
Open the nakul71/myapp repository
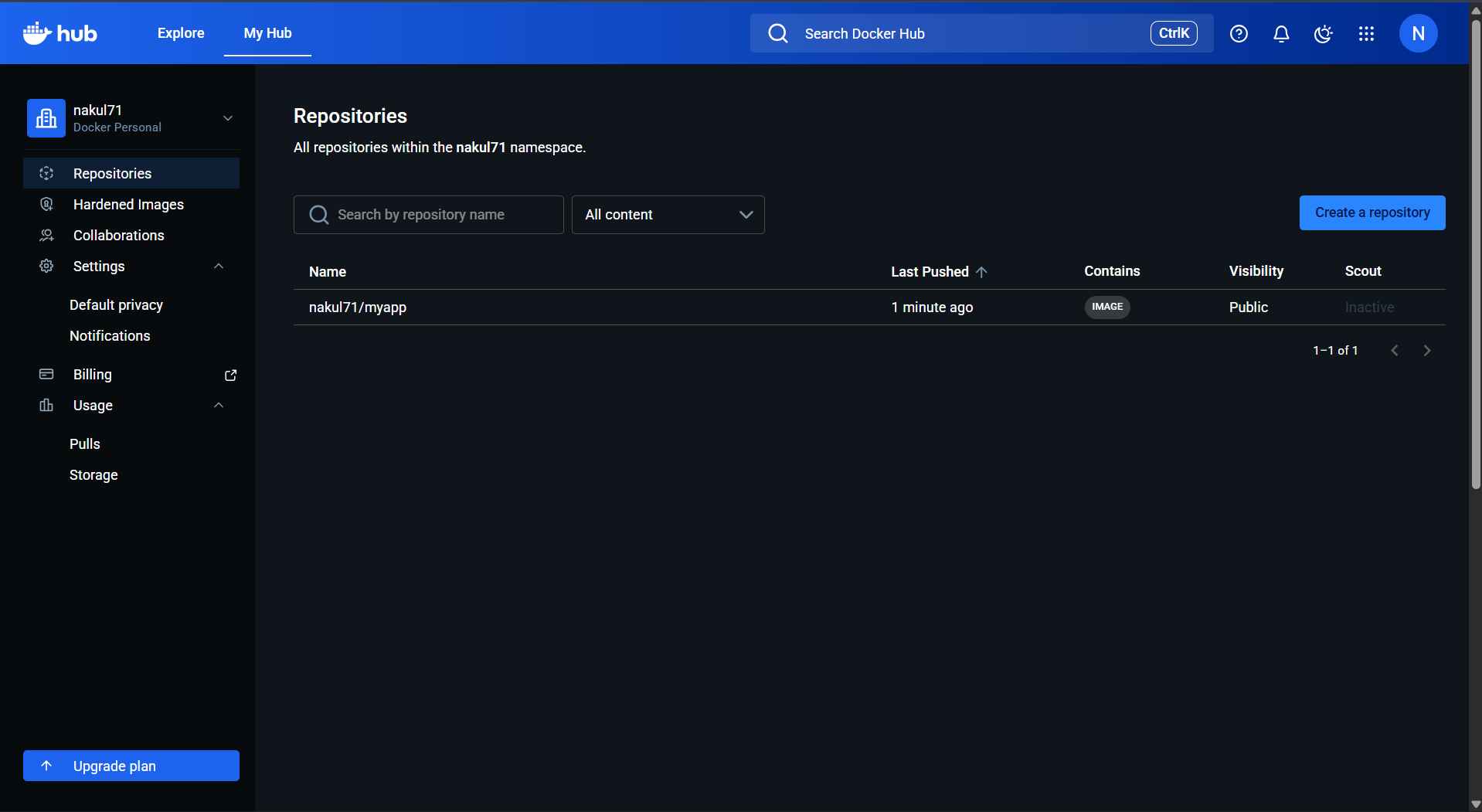tap(358, 307)
